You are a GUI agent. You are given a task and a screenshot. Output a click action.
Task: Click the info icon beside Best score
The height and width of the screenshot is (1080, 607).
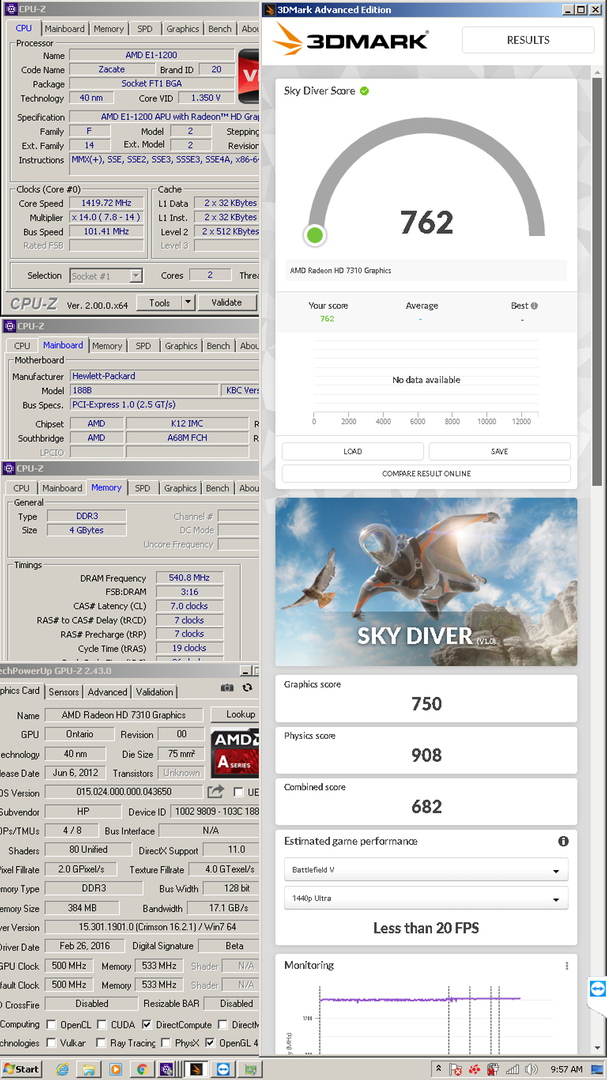tap(534, 306)
